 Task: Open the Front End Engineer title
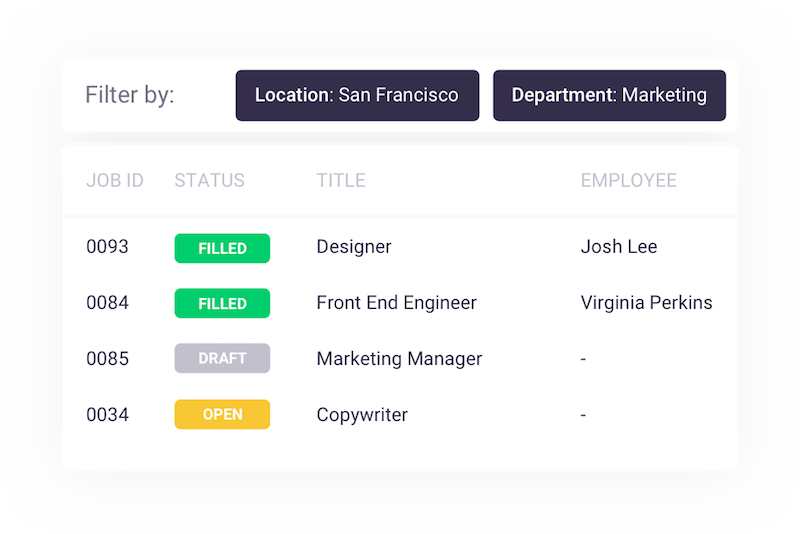click(x=396, y=302)
